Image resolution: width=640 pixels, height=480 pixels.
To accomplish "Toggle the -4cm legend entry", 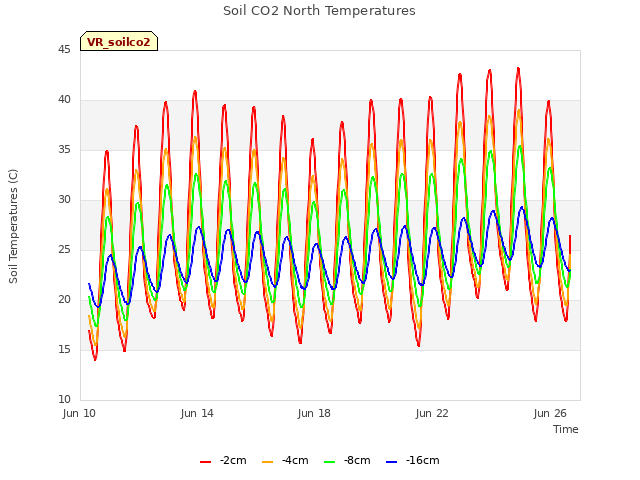I will click(285, 461).
